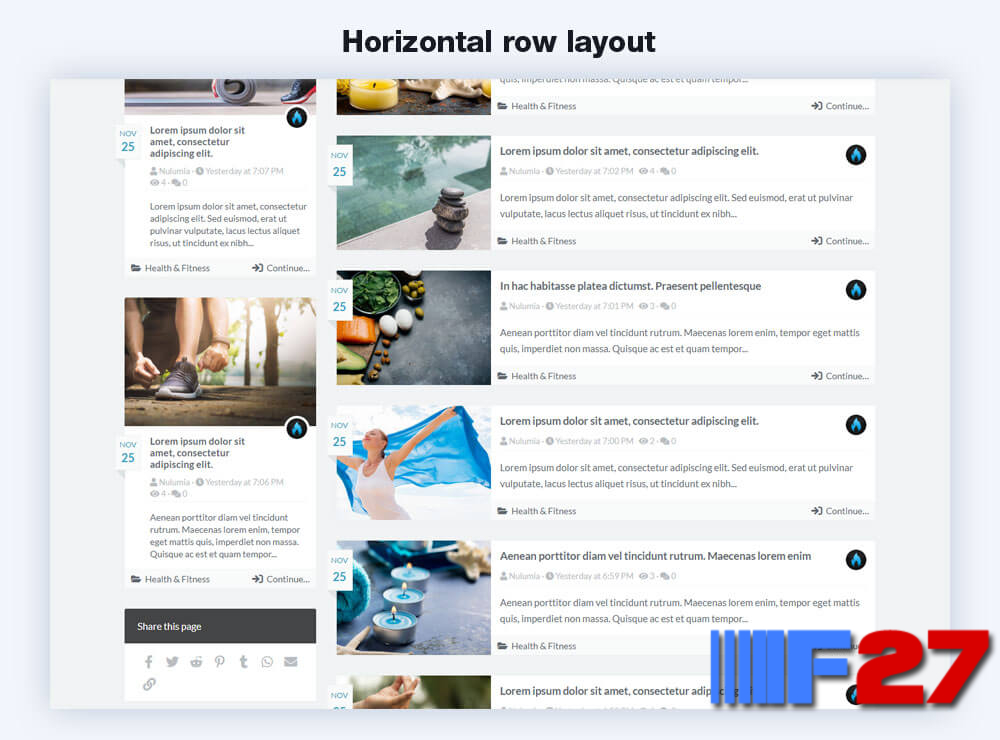The image size is (1000, 740).
Task: Open Health & Fitness beside yellow candle thumbnail
Action: coord(536,106)
